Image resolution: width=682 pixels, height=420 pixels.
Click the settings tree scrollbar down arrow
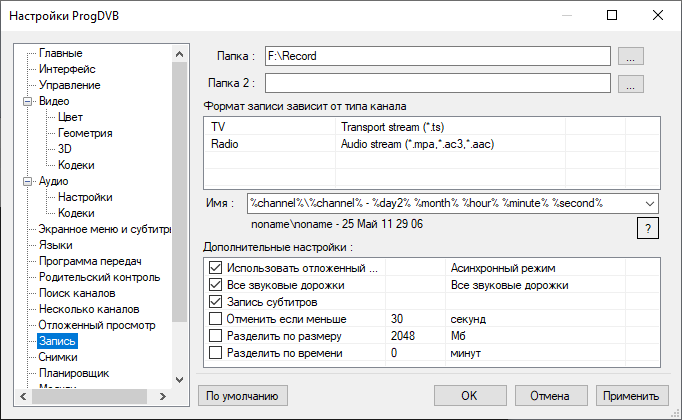click(179, 379)
